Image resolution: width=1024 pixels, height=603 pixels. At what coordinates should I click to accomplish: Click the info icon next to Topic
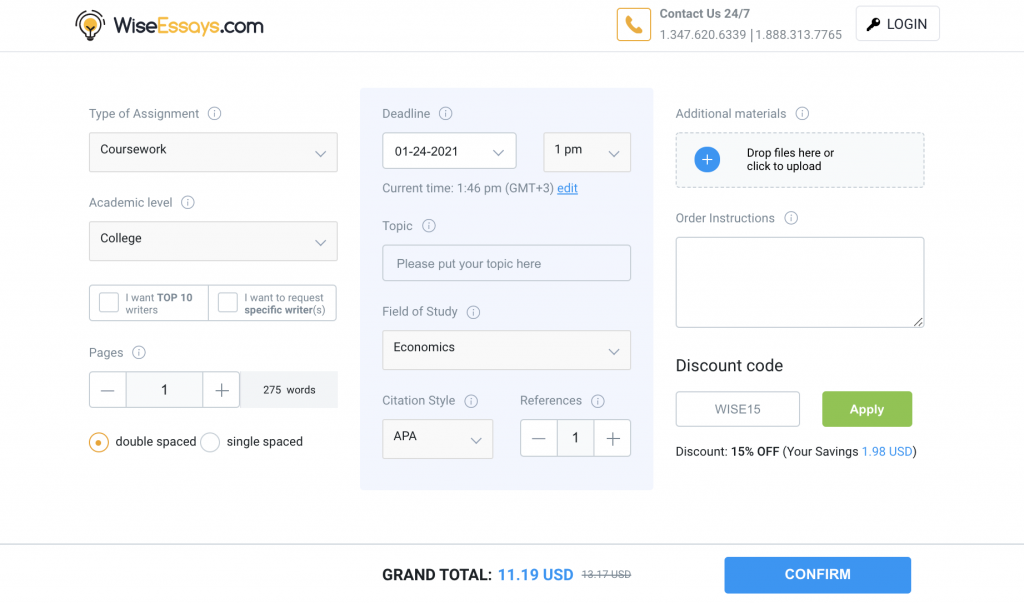[x=428, y=226]
